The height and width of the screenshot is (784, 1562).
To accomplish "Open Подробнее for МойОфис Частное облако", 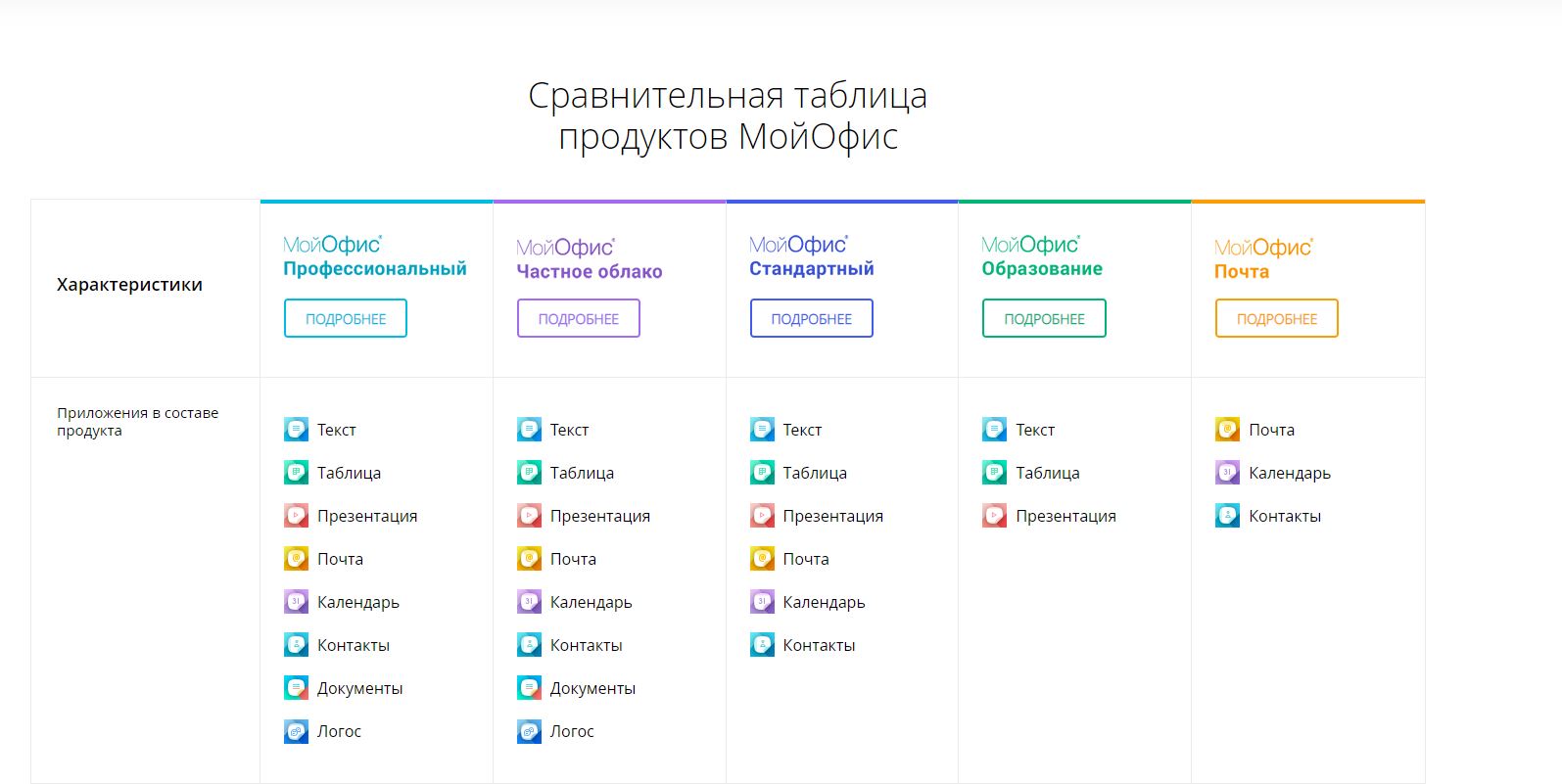I will pos(579,318).
